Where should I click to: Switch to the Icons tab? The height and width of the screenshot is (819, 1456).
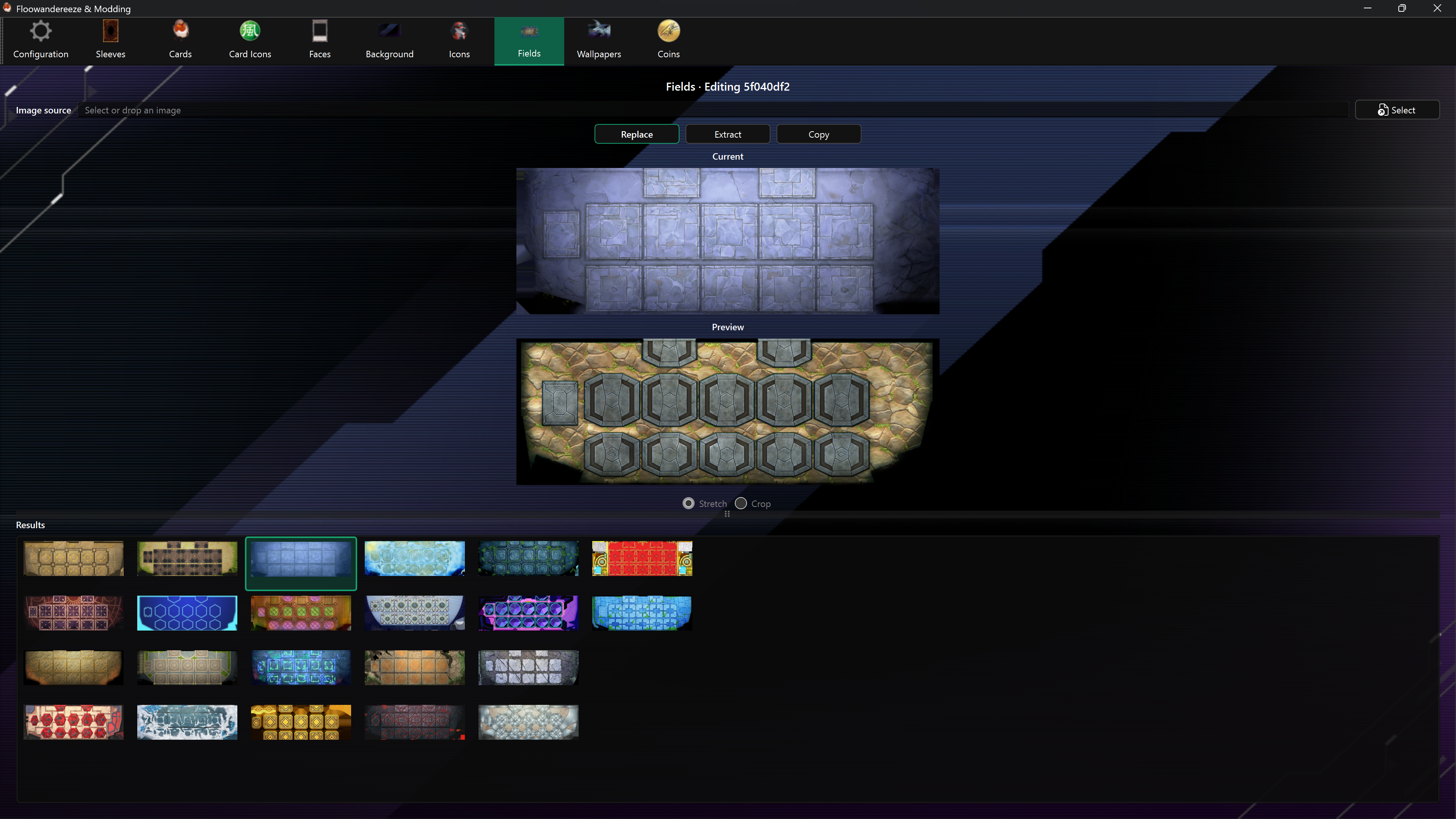[x=459, y=41]
